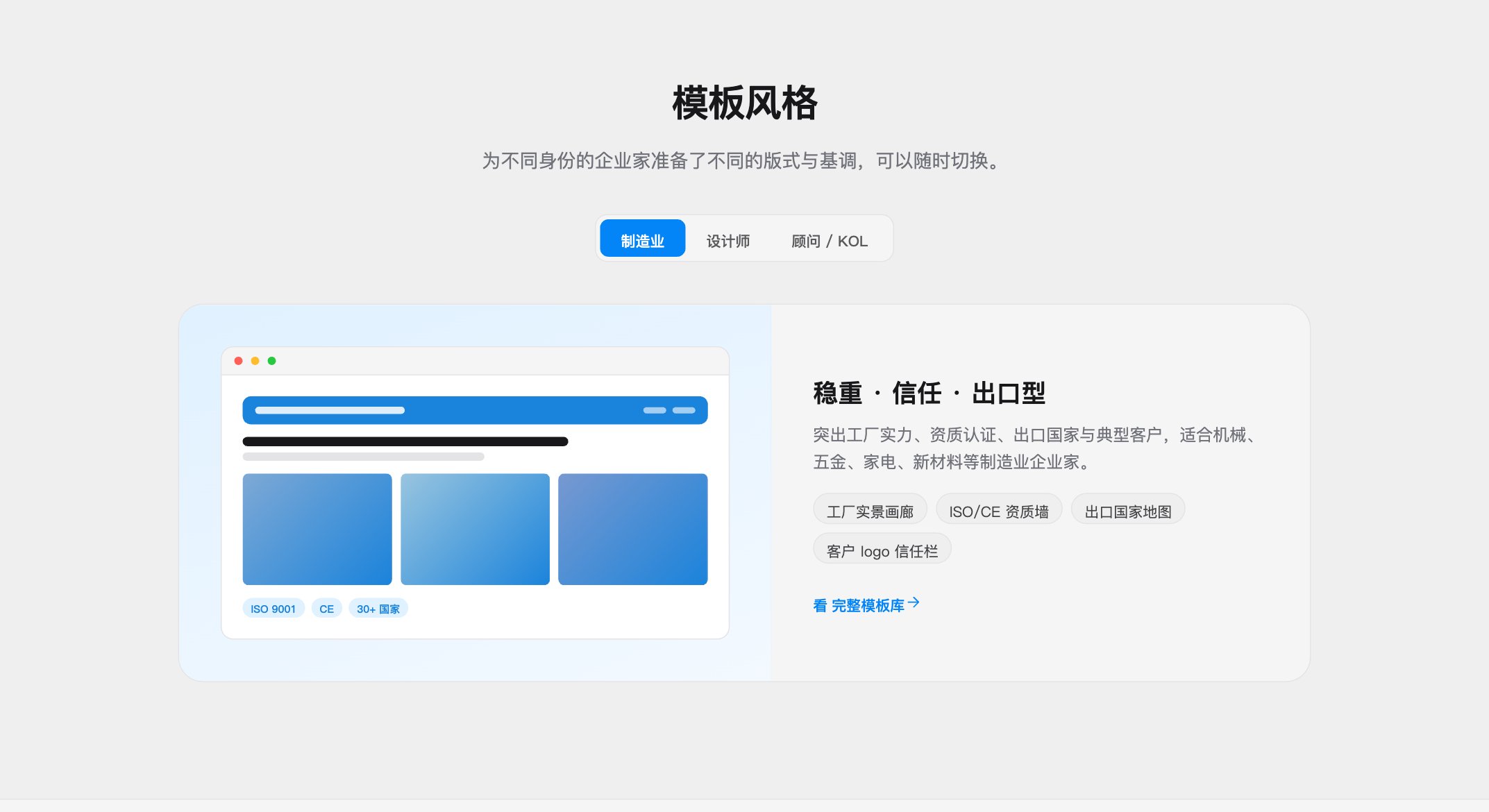Image resolution: width=1489 pixels, height=812 pixels.
Task: Click the 模板风格 heading
Action: tap(745, 103)
